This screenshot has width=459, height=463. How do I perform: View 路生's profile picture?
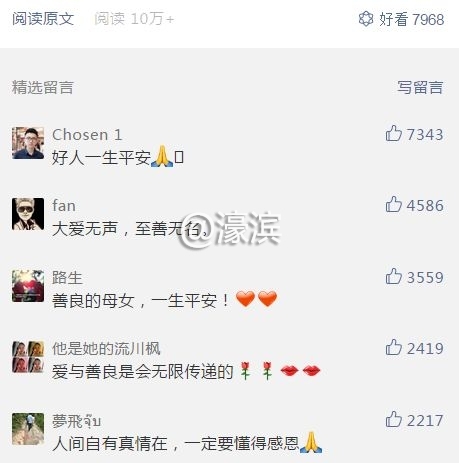point(28,286)
